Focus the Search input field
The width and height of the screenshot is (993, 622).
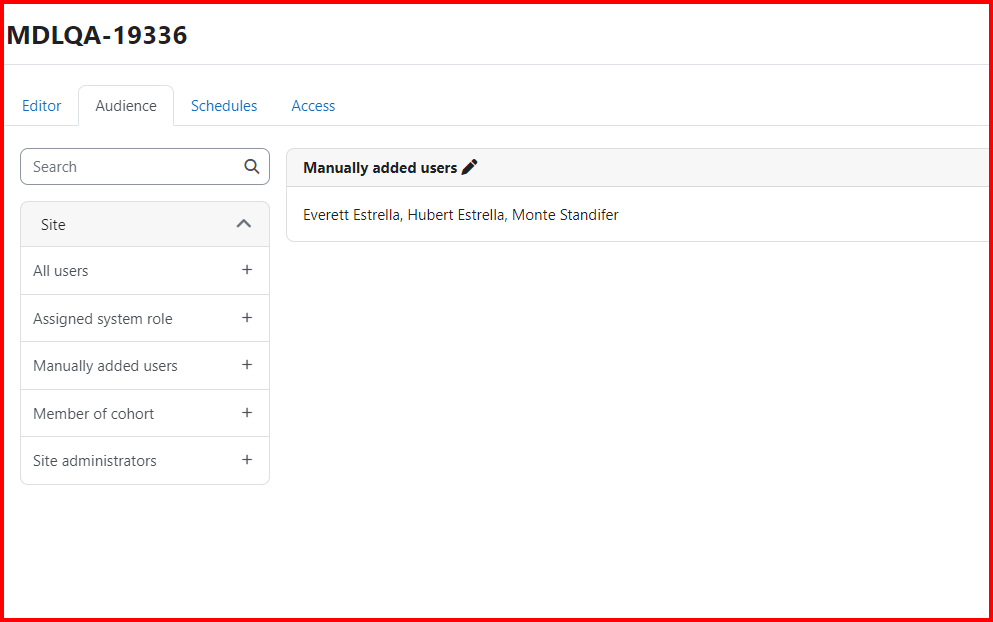coord(145,167)
